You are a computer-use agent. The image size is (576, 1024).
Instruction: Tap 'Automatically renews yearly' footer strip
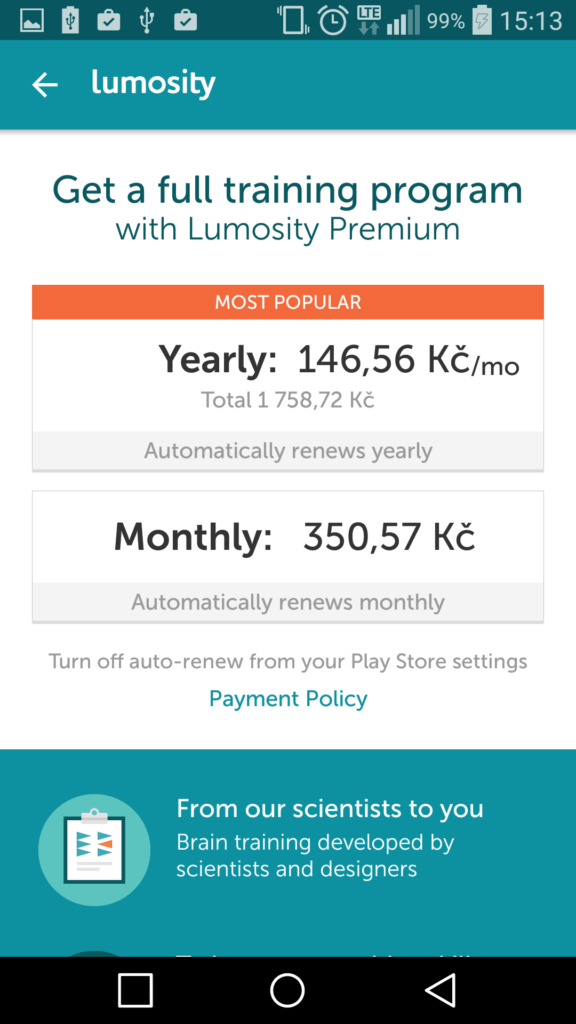[288, 451]
